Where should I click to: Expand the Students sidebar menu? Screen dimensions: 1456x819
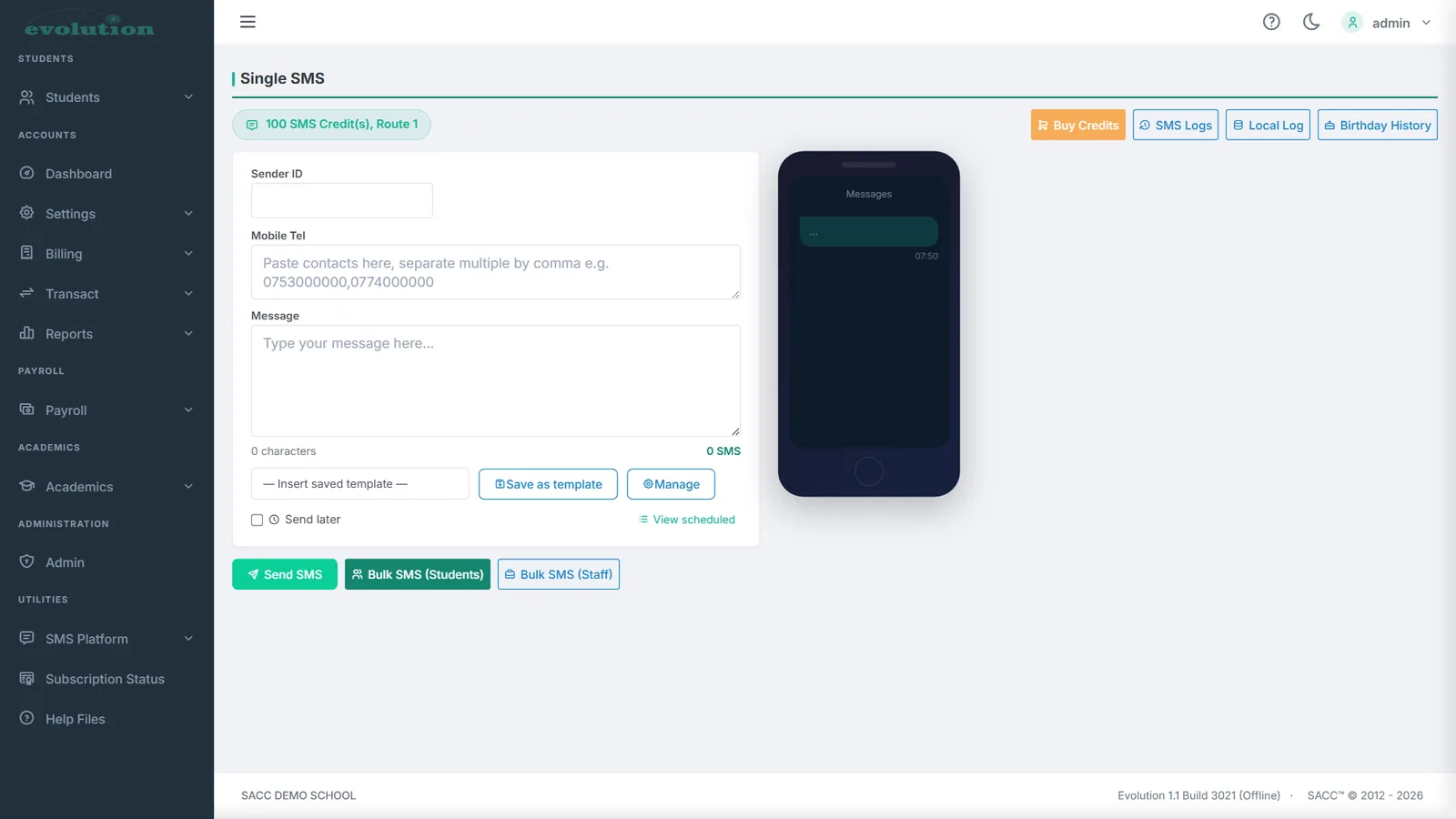point(106,97)
